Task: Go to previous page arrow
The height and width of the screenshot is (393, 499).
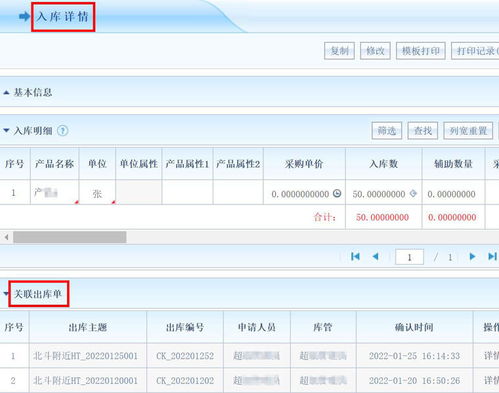Action: pyautogui.click(x=375, y=256)
